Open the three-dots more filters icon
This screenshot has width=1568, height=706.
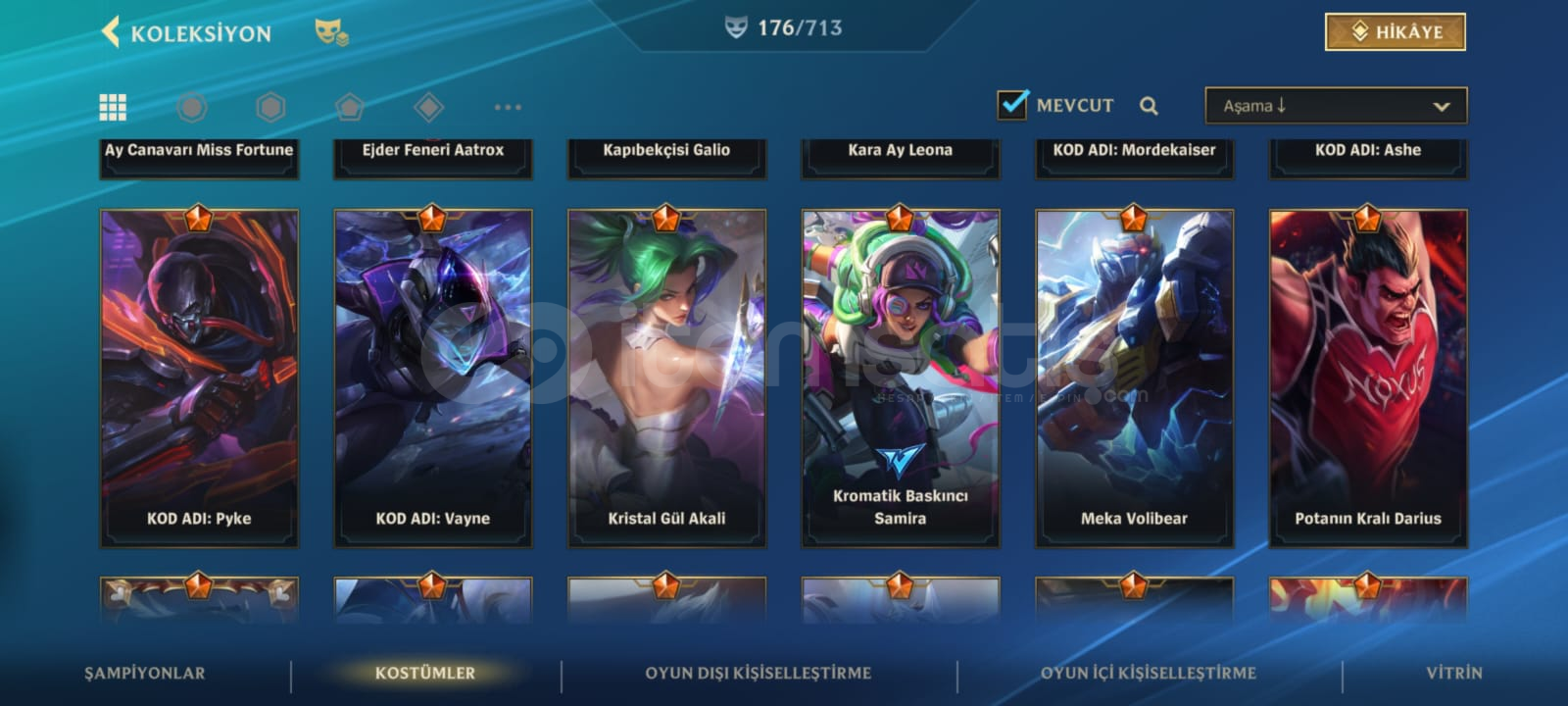508,107
